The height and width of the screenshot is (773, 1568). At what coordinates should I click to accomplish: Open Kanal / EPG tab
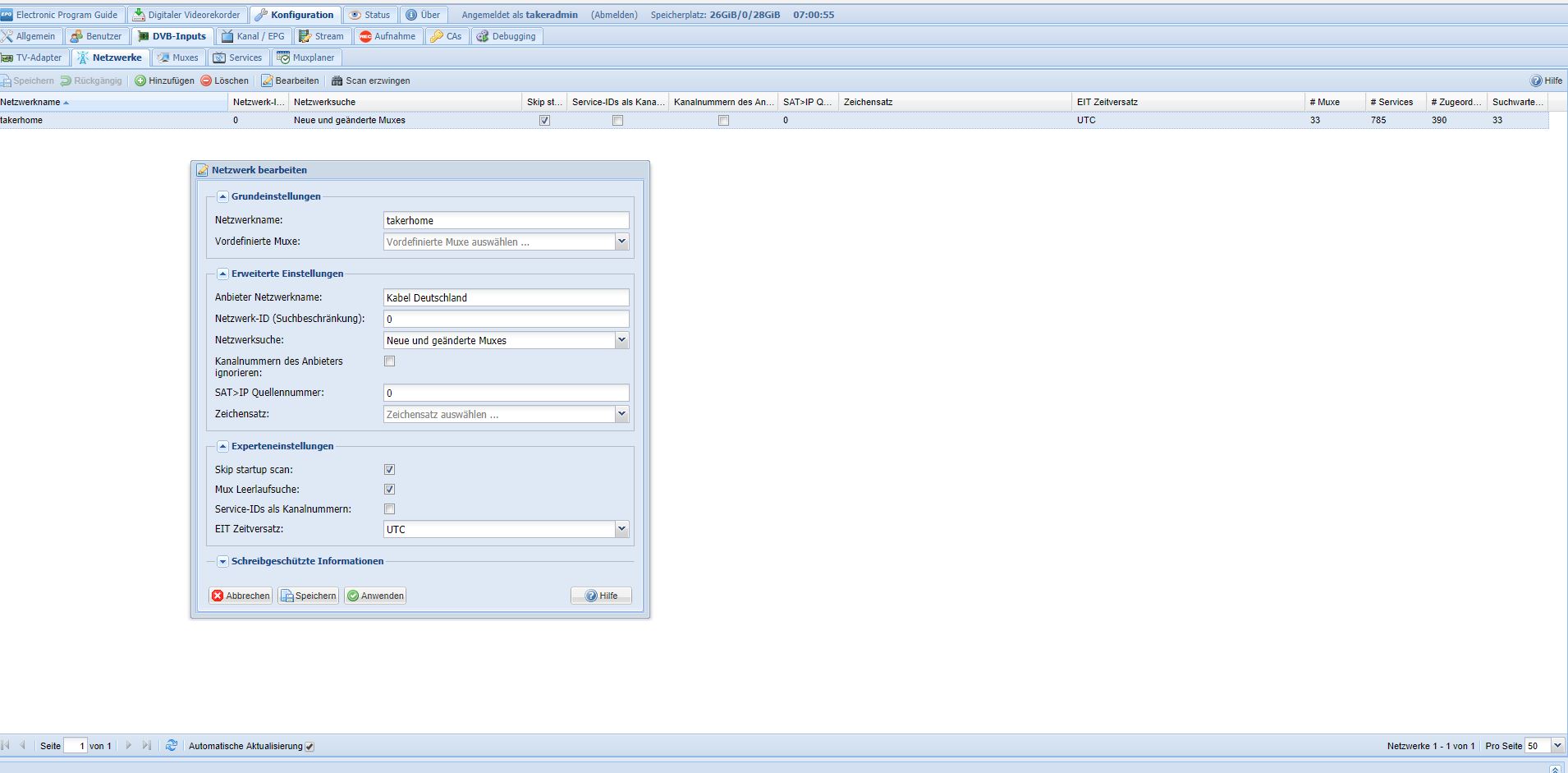254,36
